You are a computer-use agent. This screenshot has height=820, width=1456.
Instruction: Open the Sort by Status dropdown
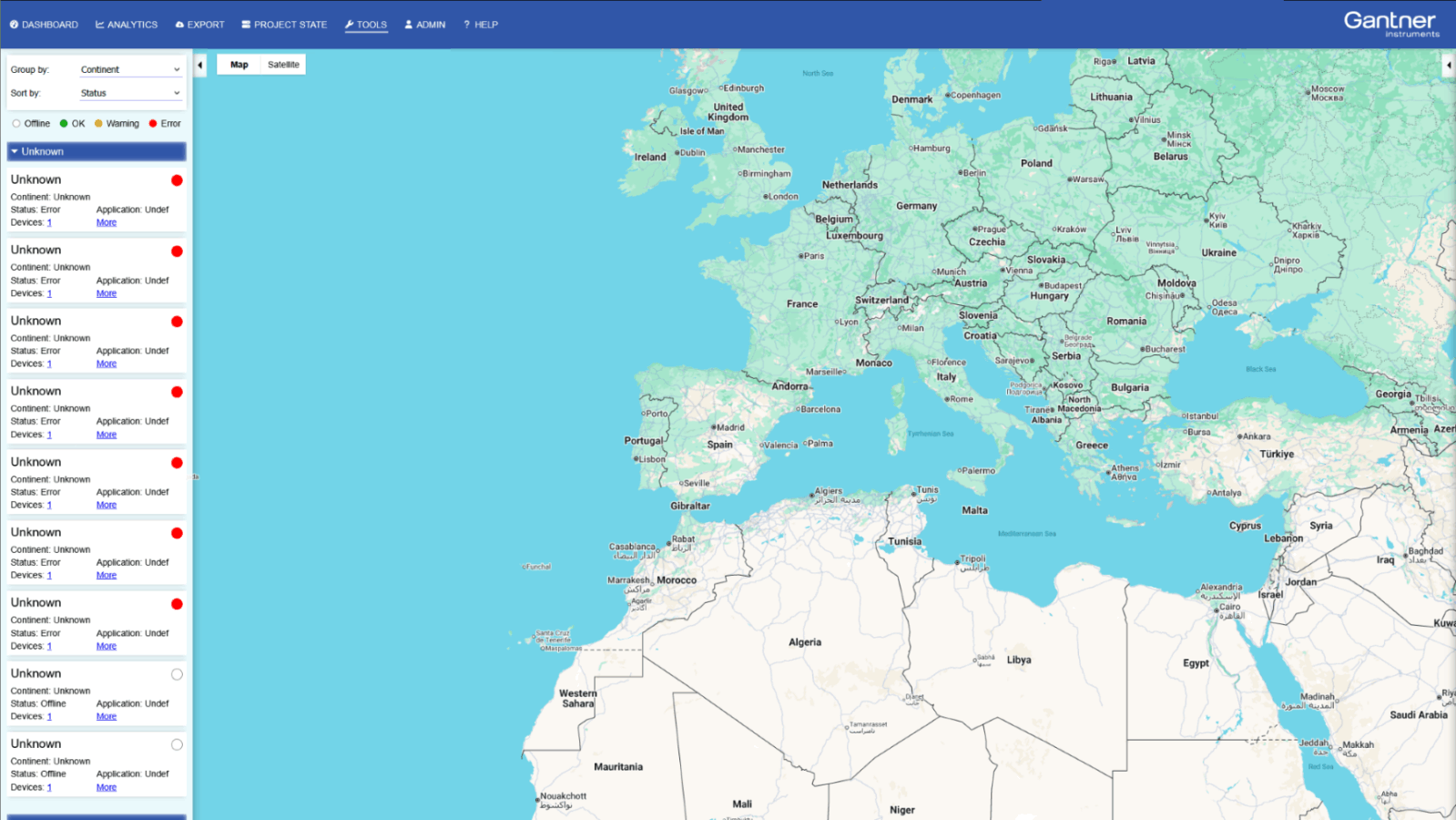pyautogui.click(x=130, y=93)
